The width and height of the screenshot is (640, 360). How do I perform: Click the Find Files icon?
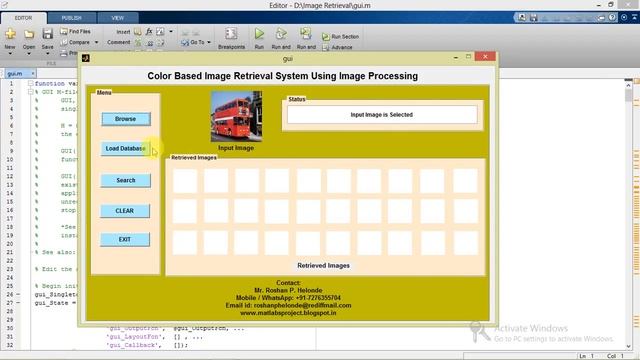pos(64,31)
